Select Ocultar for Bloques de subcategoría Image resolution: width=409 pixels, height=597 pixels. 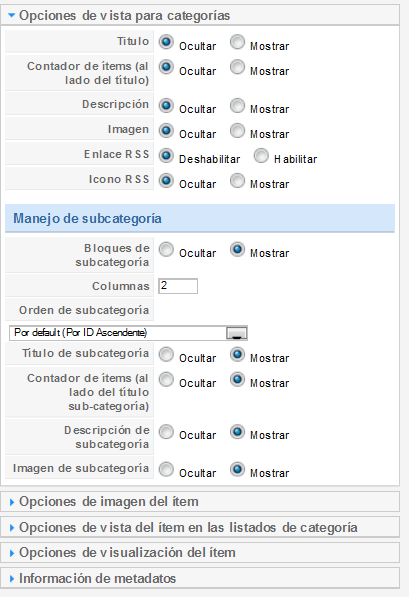coord(166,249)
